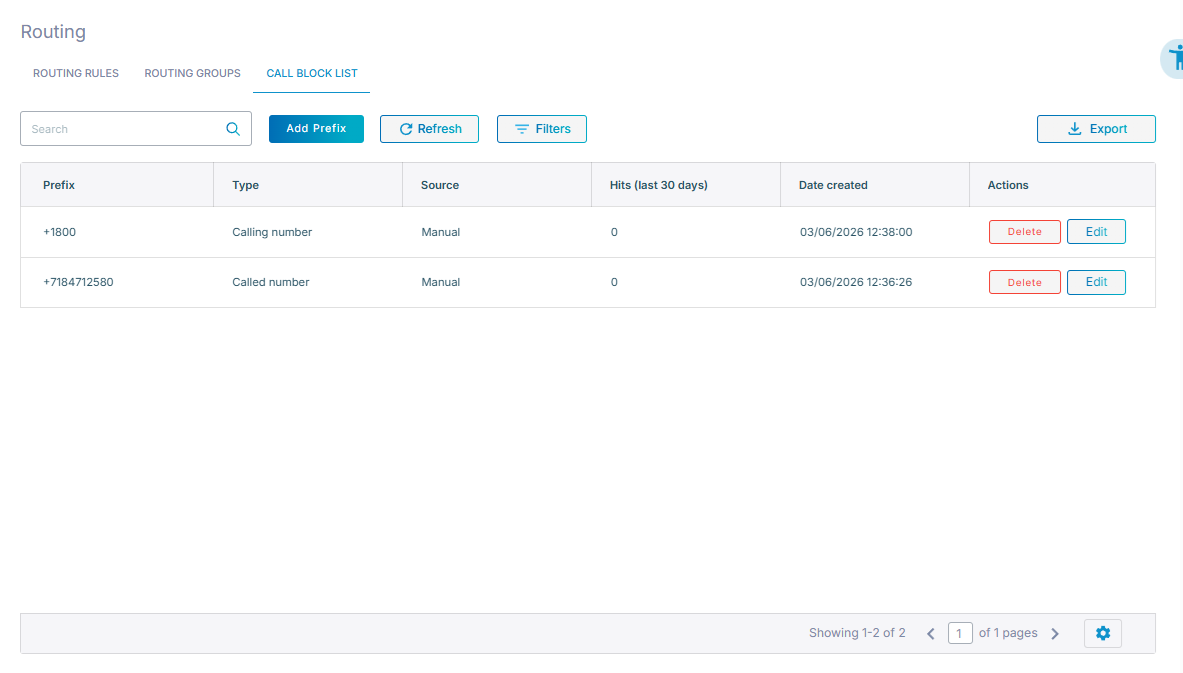The width and height of the screenshot is (1183, 673).
Task: Delete the +7184712580 prefix
Action: (1025, 282)
